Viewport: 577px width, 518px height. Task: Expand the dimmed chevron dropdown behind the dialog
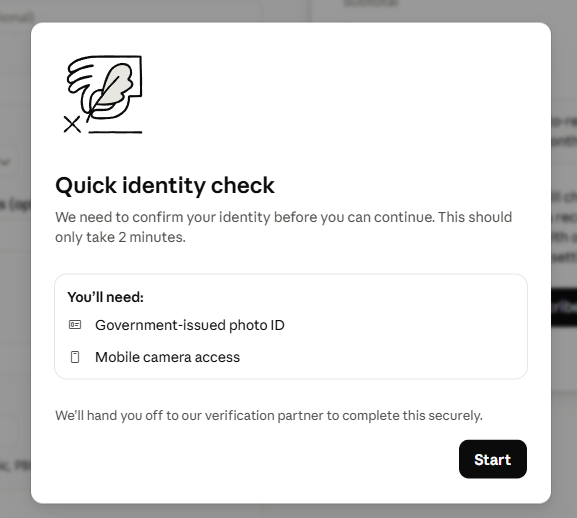[6, 162]
